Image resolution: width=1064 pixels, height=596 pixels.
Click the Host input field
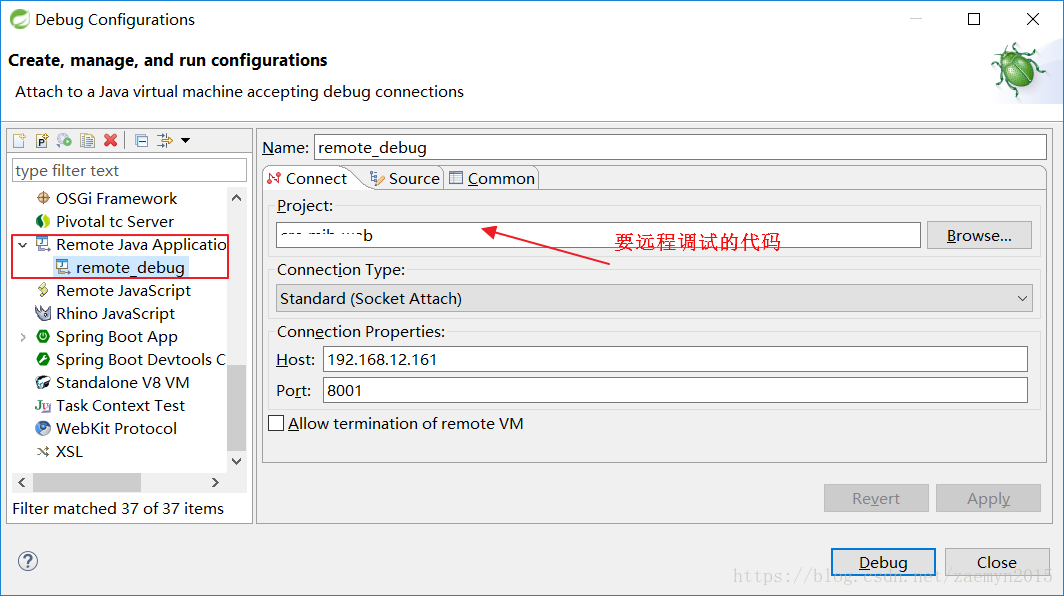coord(675,359)
